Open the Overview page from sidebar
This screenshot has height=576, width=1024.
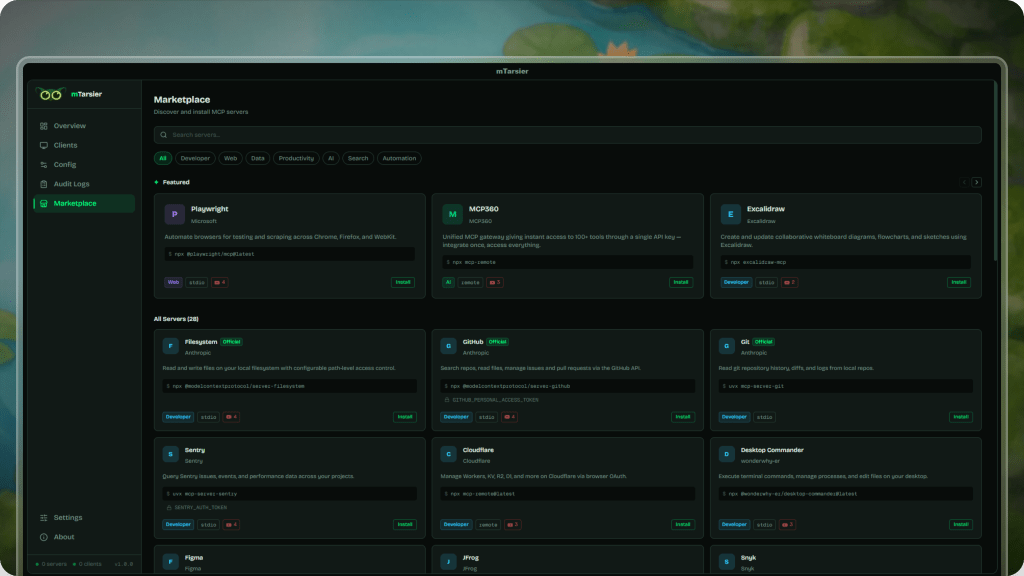(x=69, y=126)
